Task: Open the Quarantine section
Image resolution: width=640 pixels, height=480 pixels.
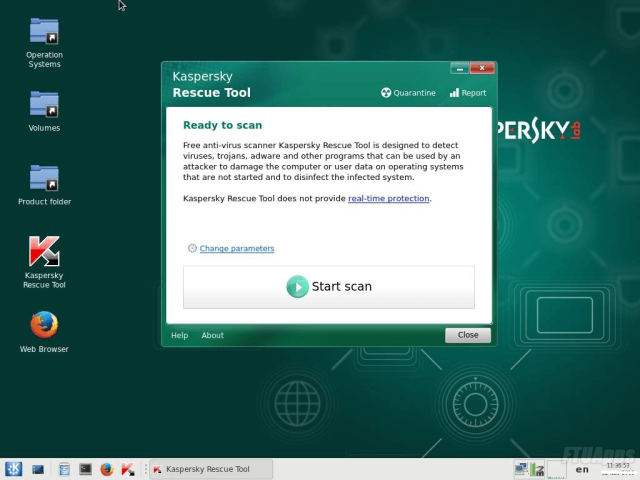Action: (408, 93)
